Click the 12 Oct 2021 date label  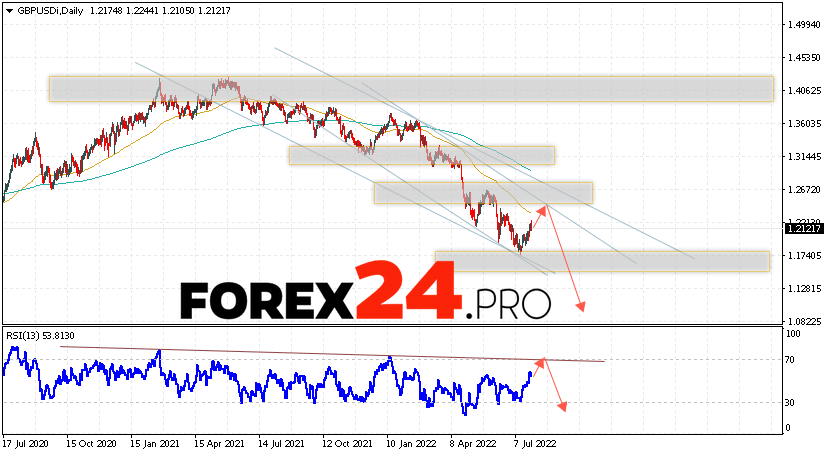(x=347, y=444)
